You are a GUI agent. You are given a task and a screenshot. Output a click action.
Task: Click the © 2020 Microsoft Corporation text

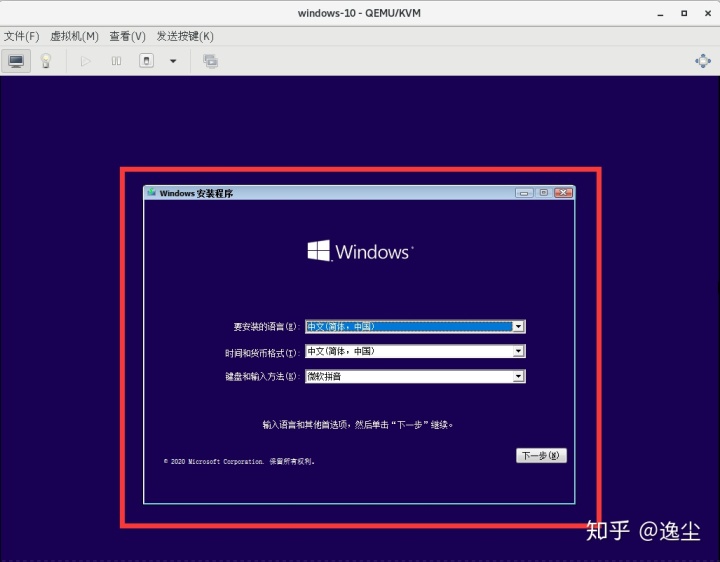(x=239, y=461)
